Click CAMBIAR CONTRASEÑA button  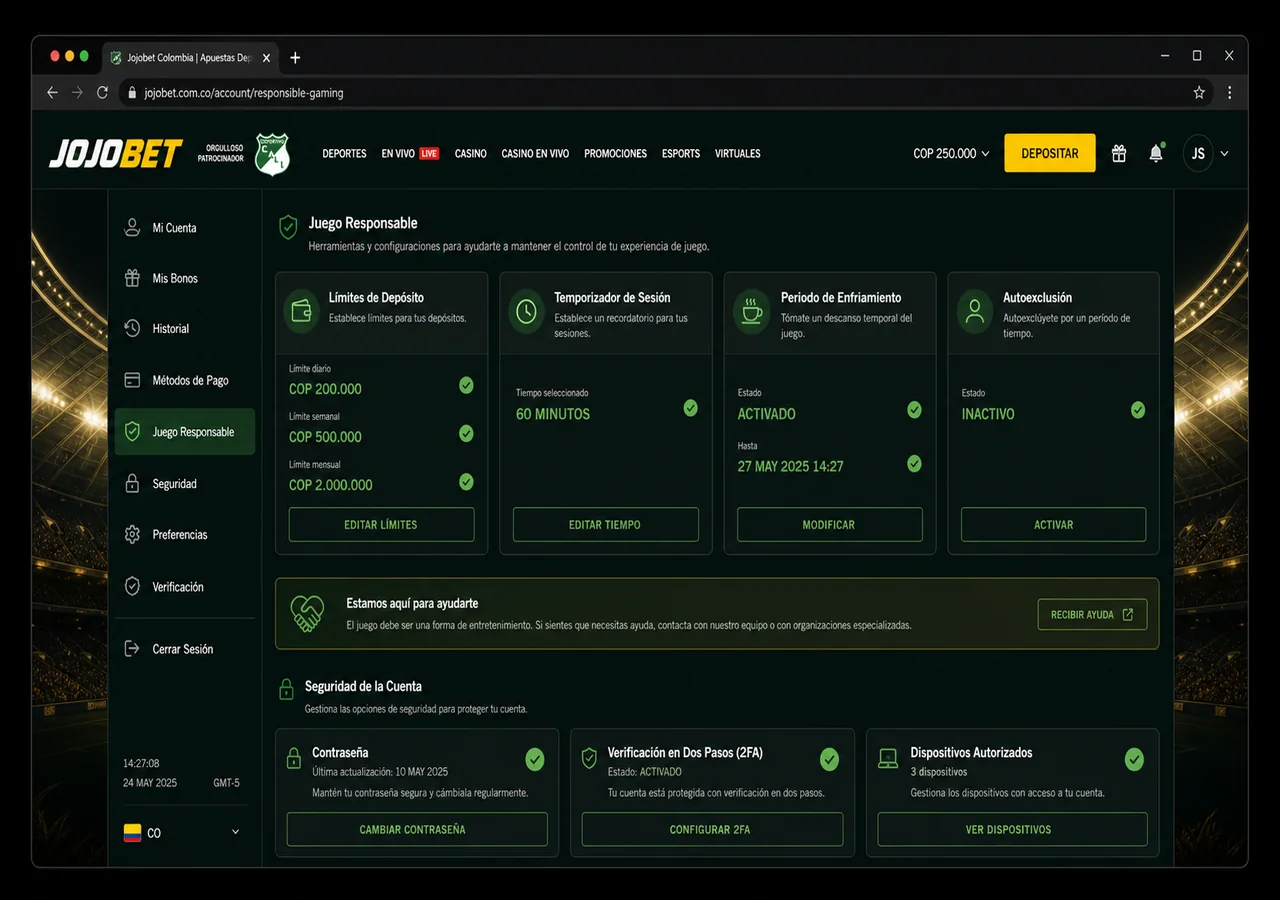(417, 829)
